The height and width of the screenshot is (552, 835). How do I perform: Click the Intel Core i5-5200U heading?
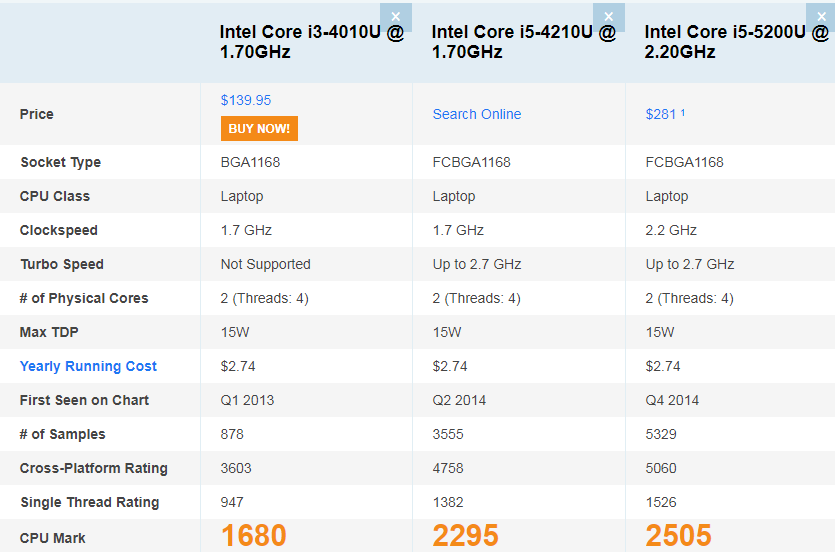click(737, 42)
